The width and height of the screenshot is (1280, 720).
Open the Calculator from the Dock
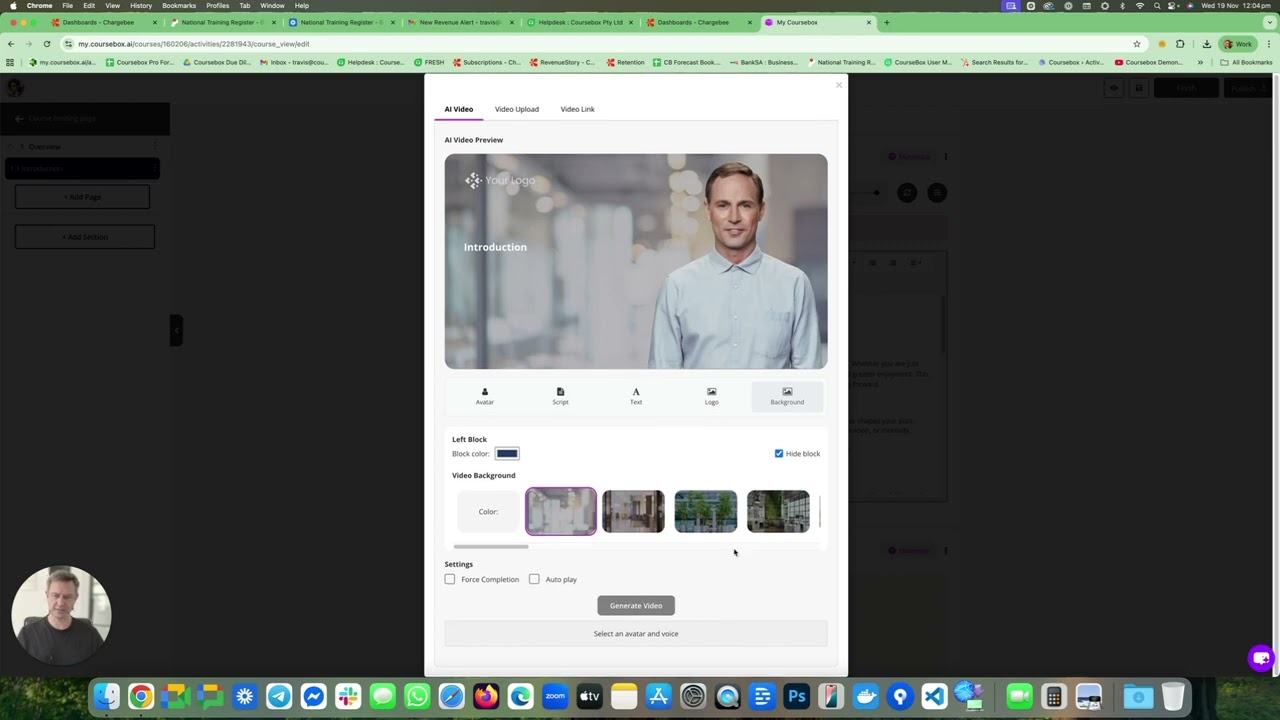point(1052,696)
